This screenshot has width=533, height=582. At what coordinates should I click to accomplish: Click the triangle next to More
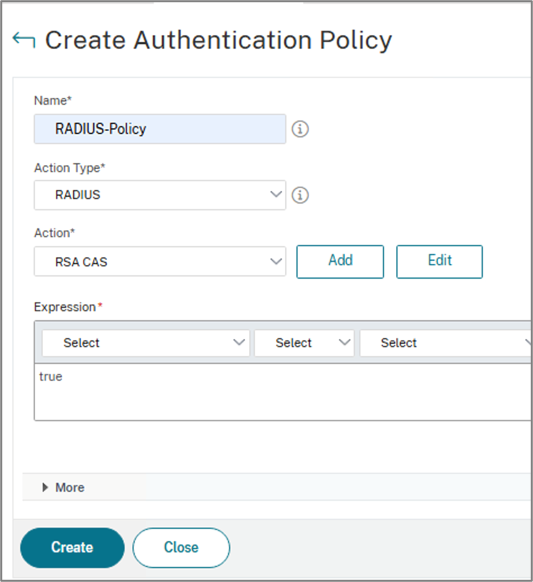pyautogui.click(x=45, y=487)
